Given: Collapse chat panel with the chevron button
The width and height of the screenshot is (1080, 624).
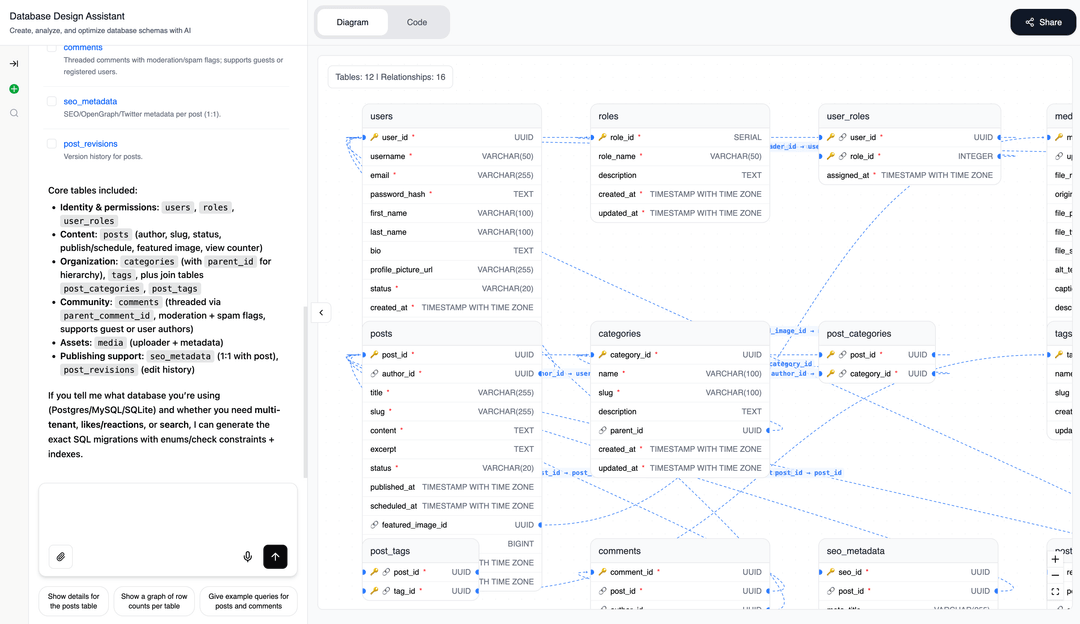Looking at the screenshot, I should pyautogui.click(x=321, y=313).
